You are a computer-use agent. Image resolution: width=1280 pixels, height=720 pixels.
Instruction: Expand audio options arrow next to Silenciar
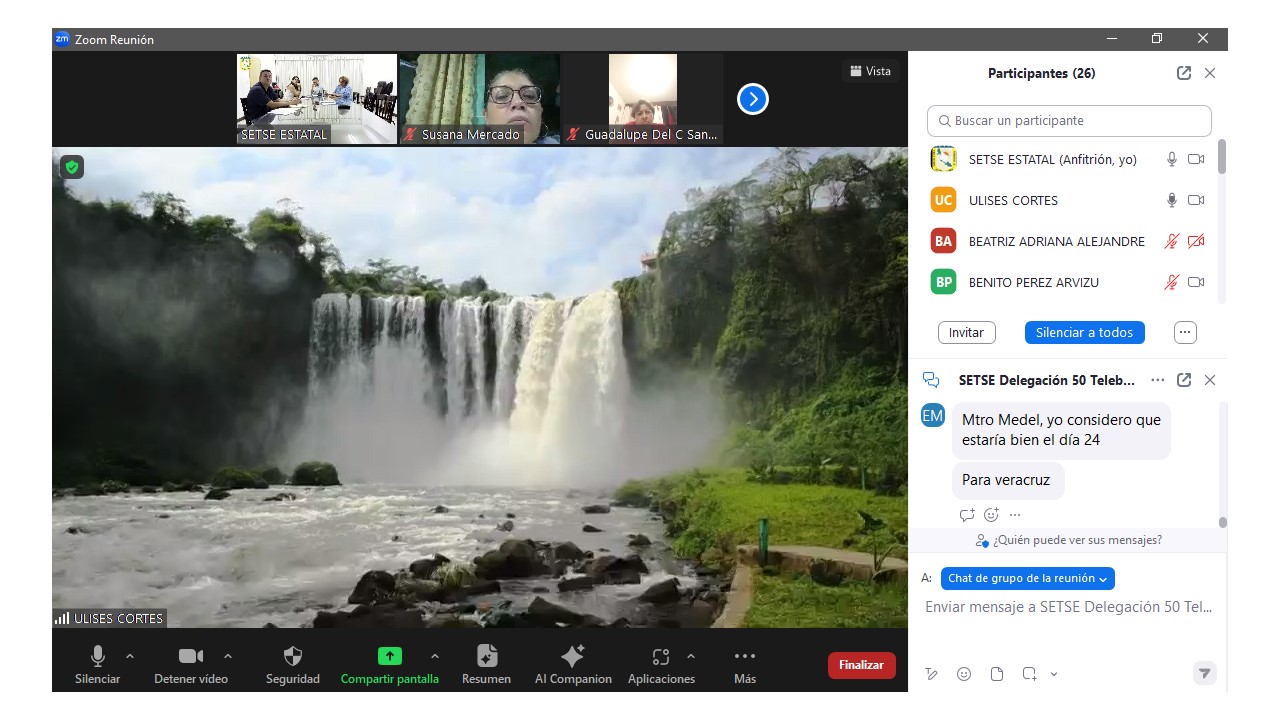click(x=130, y=656)
